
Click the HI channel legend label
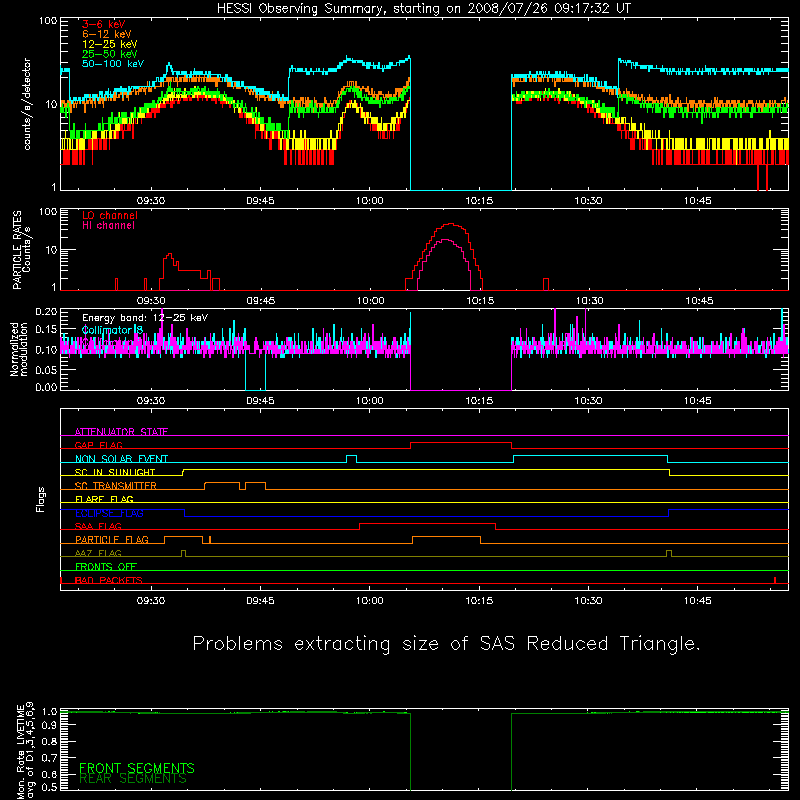pos(108,226)
